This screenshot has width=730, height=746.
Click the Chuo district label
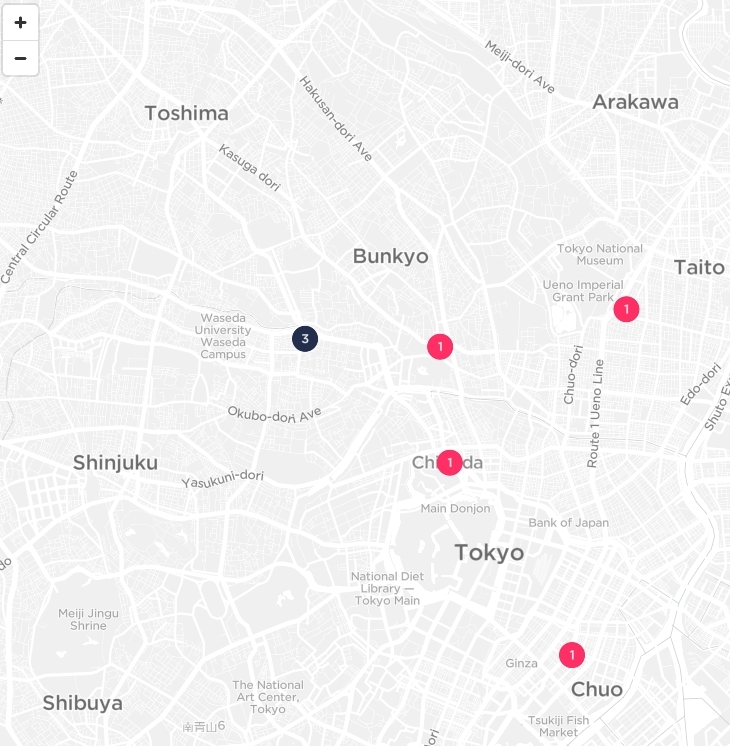coord(596,689)
